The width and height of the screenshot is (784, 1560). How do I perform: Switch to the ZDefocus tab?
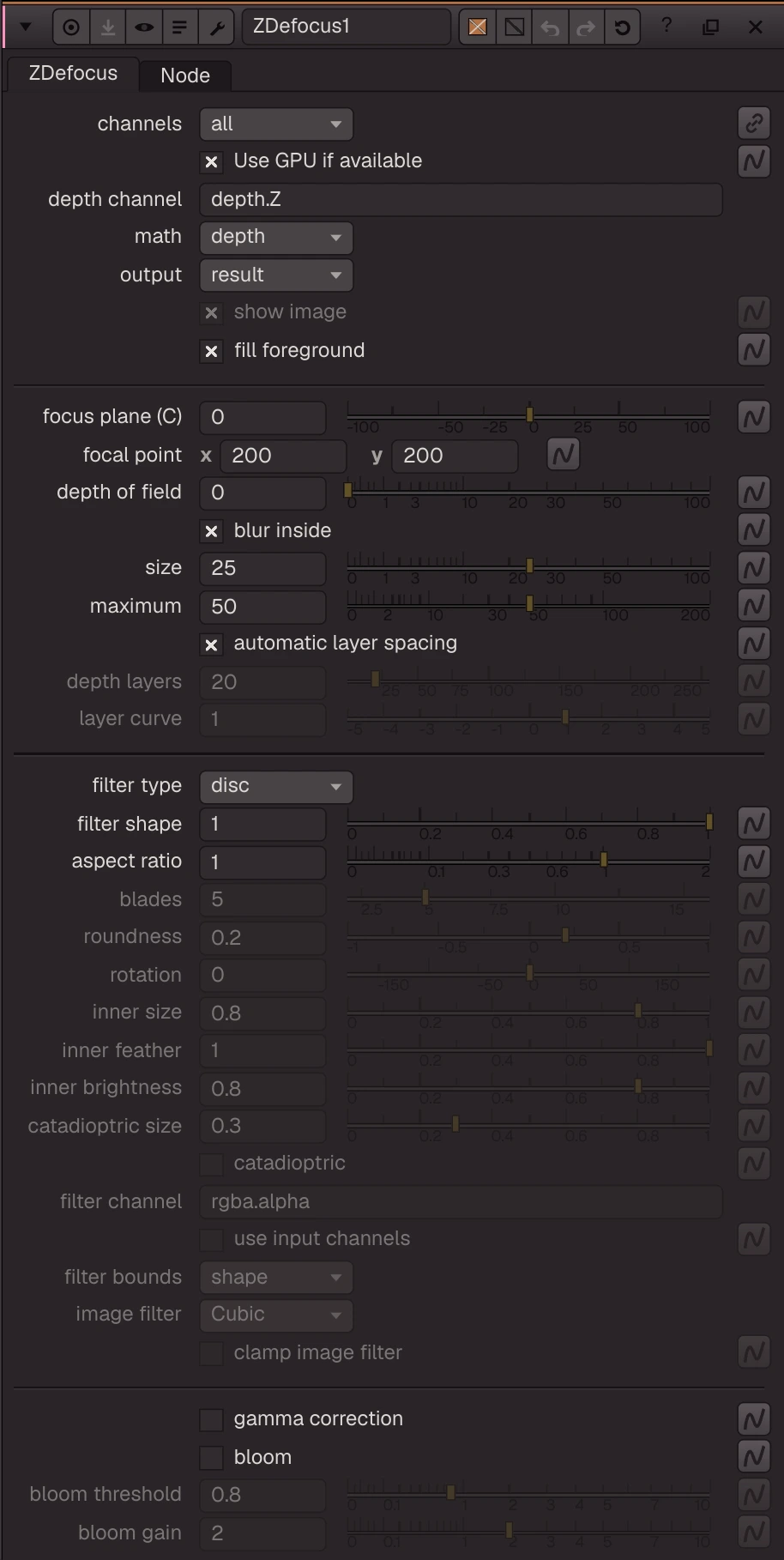[x=73, y=74]
